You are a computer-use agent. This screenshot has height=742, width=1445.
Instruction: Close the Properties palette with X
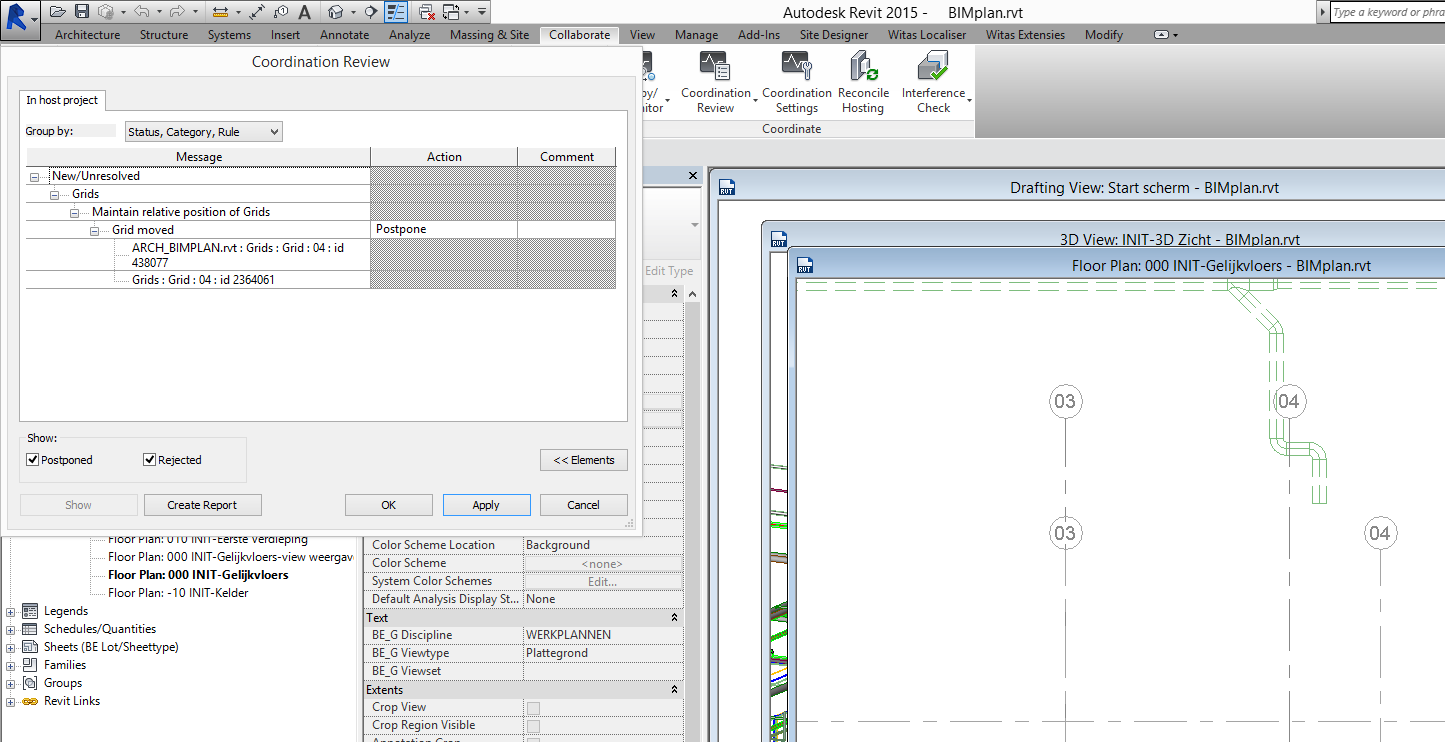point(693,175)
